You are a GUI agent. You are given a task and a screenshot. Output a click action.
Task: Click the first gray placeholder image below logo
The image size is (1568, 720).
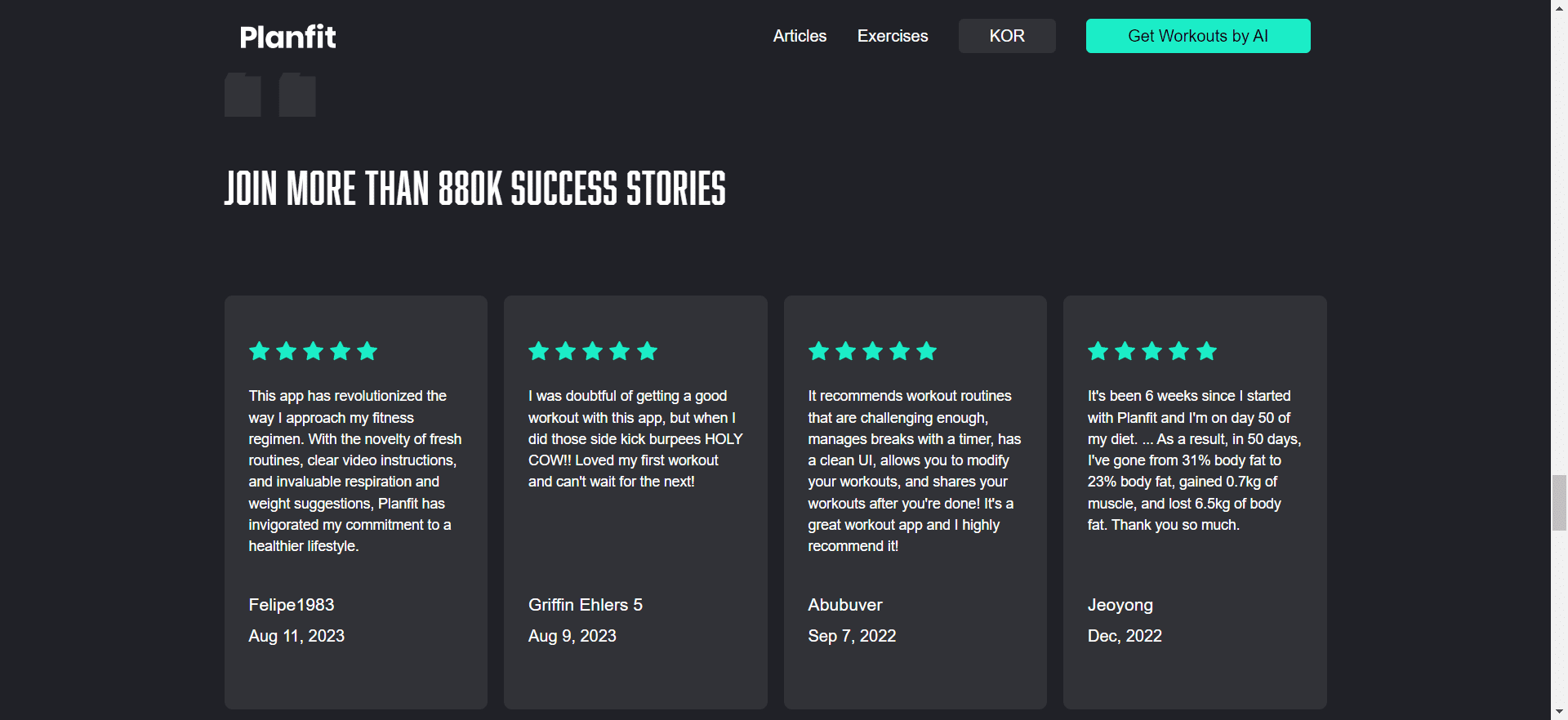pyautogui.click(x=243, y=95)
